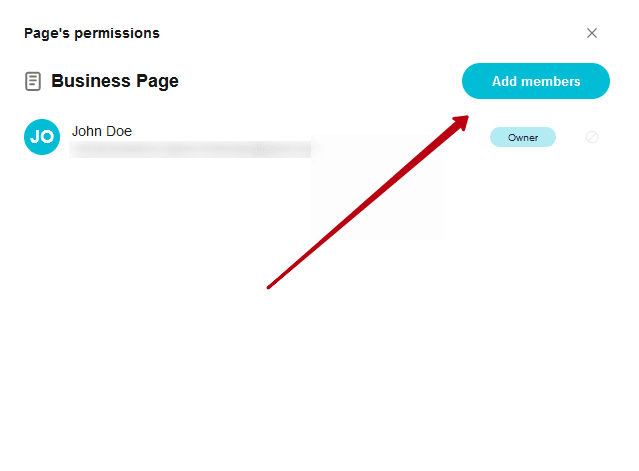Revoke access using disabled icon beside Owner
The height and width of the screenshot is (471, 639).
592,137
